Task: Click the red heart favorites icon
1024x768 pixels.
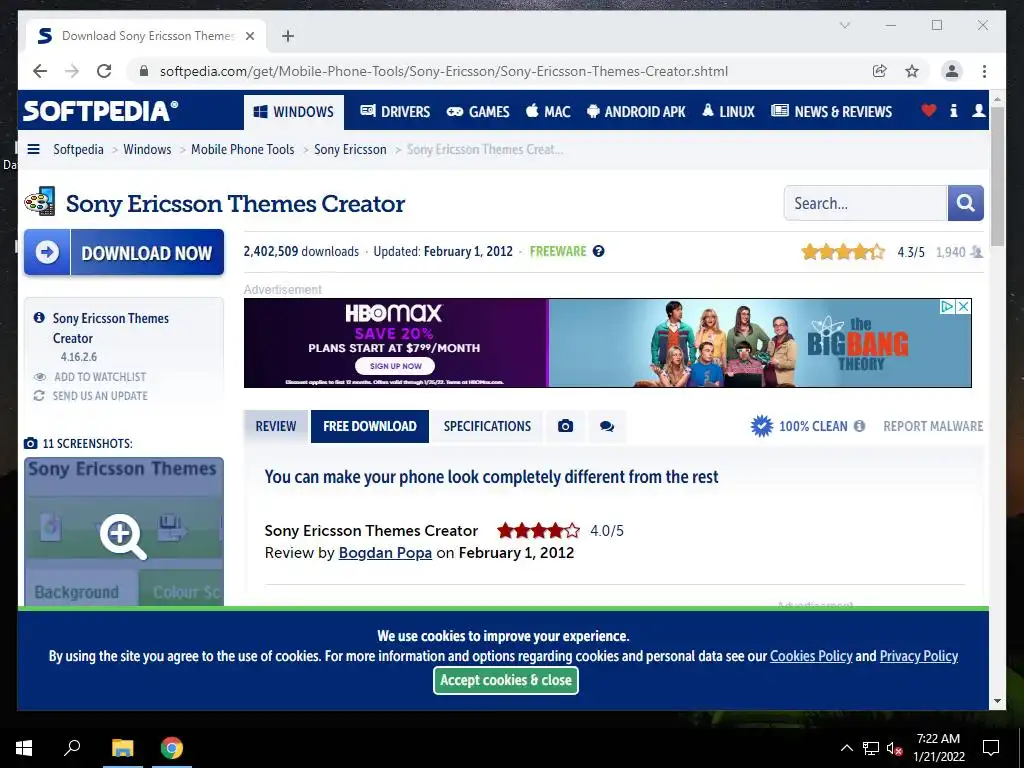Action: (x=928, y=111)
